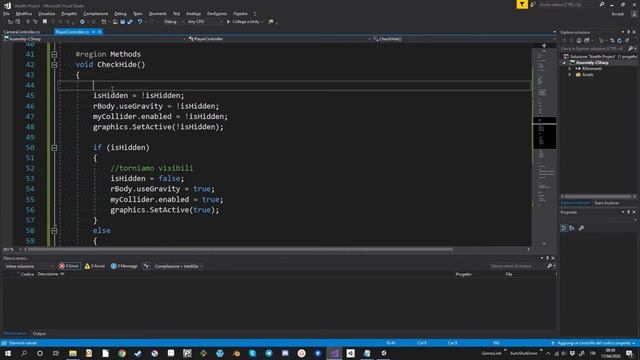Open the Debug configuration dropdown
Screen dimensions: 640x360
(x=173, y=22)
